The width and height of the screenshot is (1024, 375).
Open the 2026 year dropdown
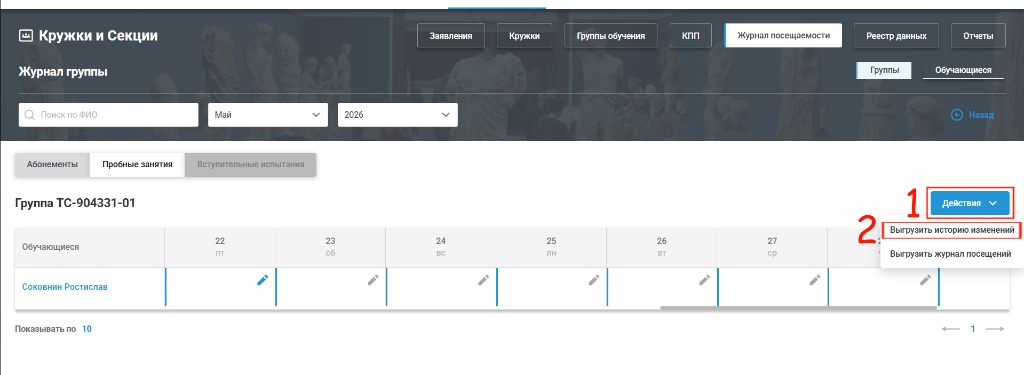(398, 115)
